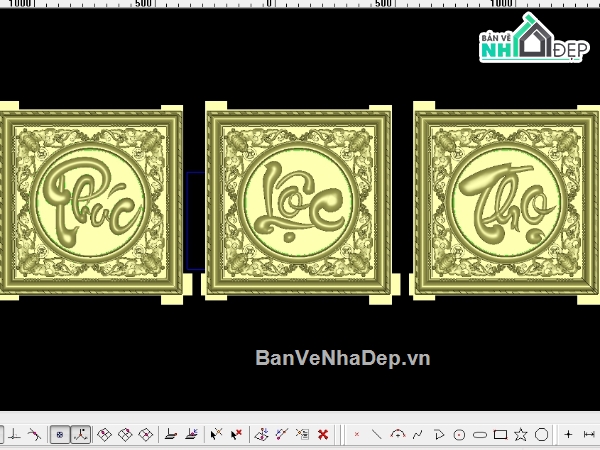Select the spline curve tool
Image resolution: width=600 pixels, height=450 pixels.
pos(418,434)
